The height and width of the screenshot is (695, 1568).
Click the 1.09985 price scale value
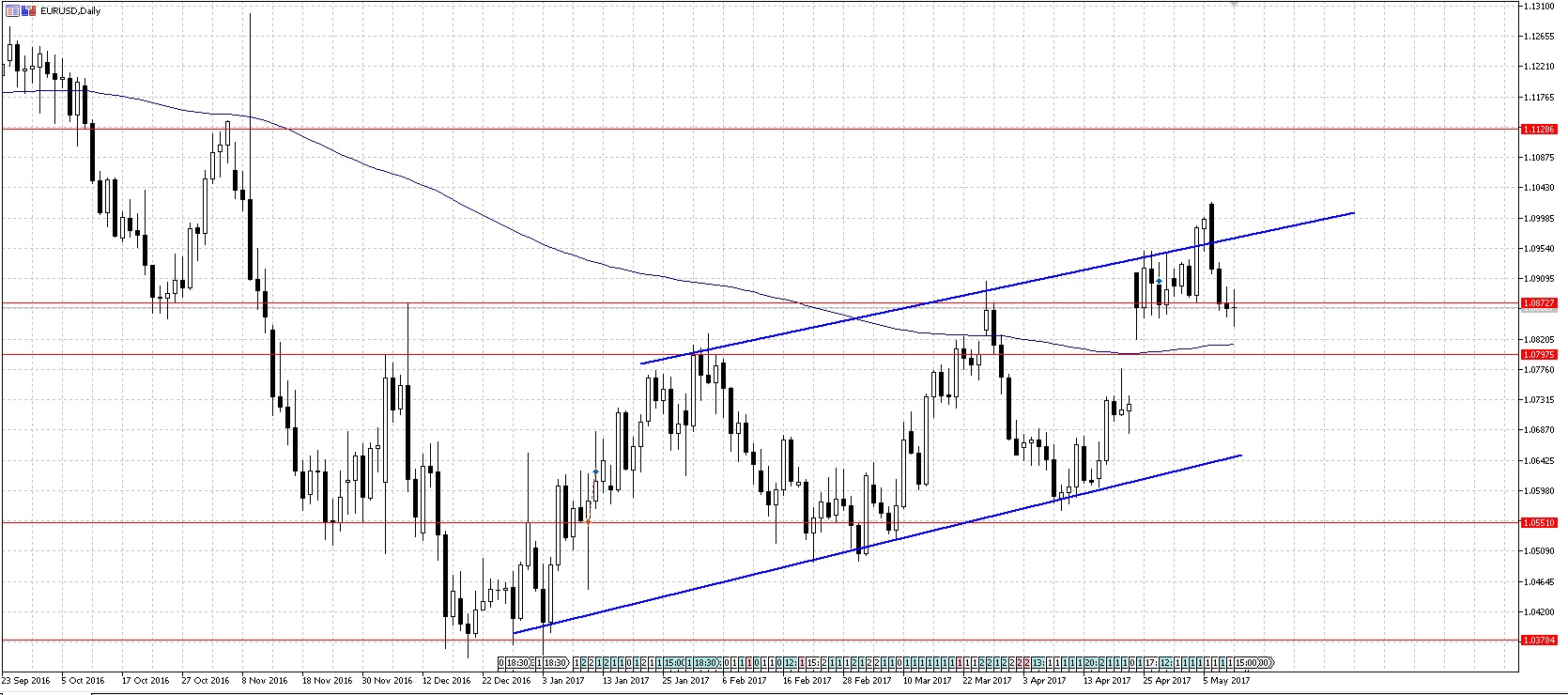point(1541,218)
